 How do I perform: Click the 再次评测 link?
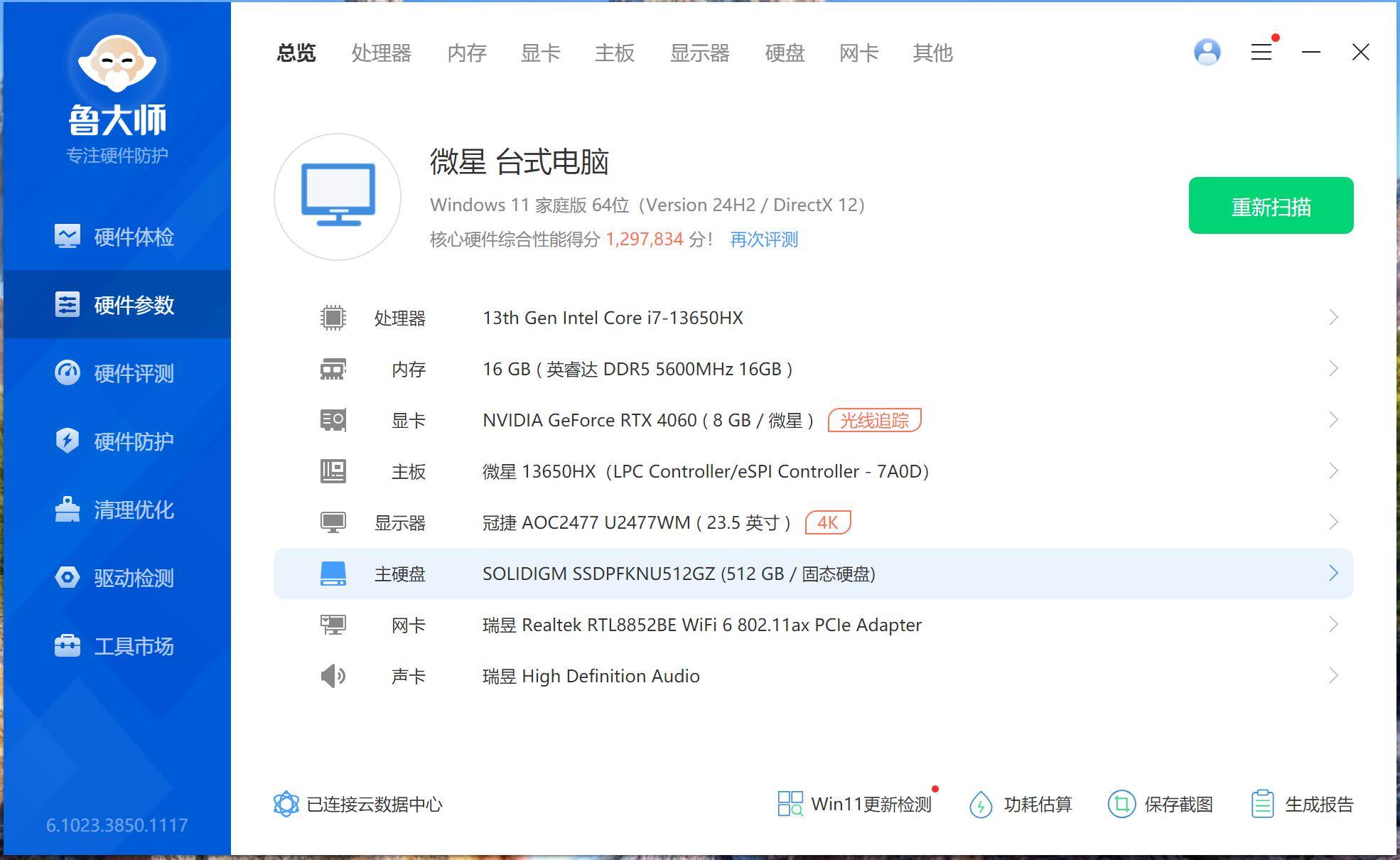pos(764,240)
